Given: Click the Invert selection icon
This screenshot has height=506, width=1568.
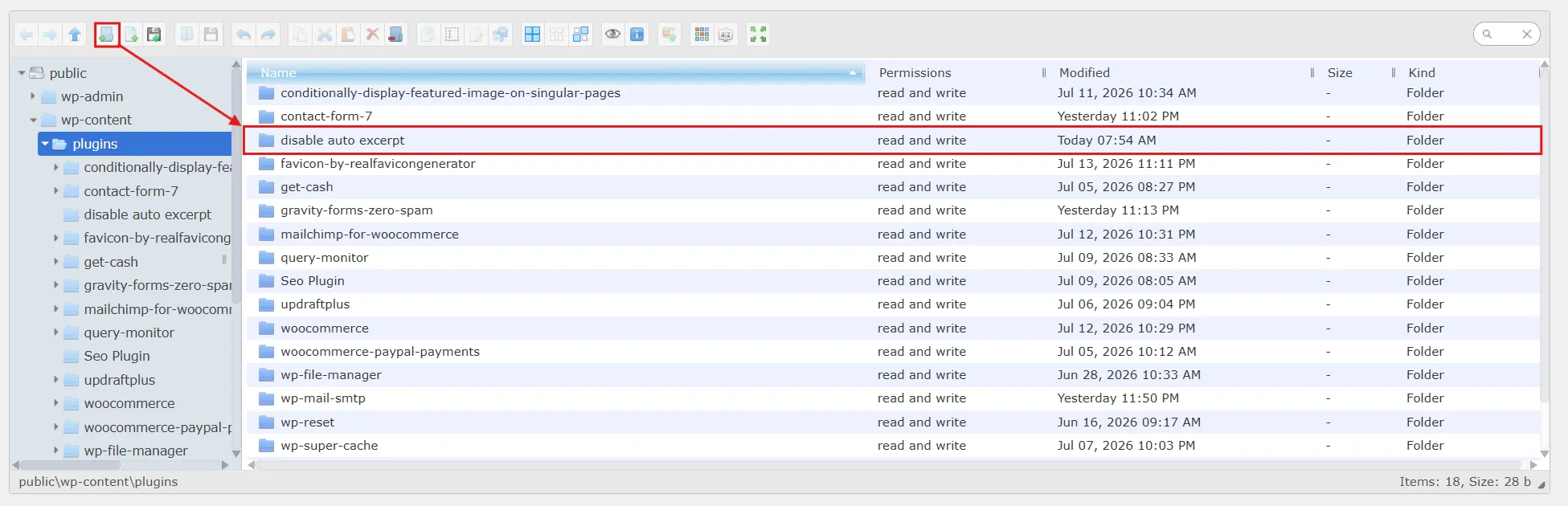Looking at the screenshot, I should 581,35.
